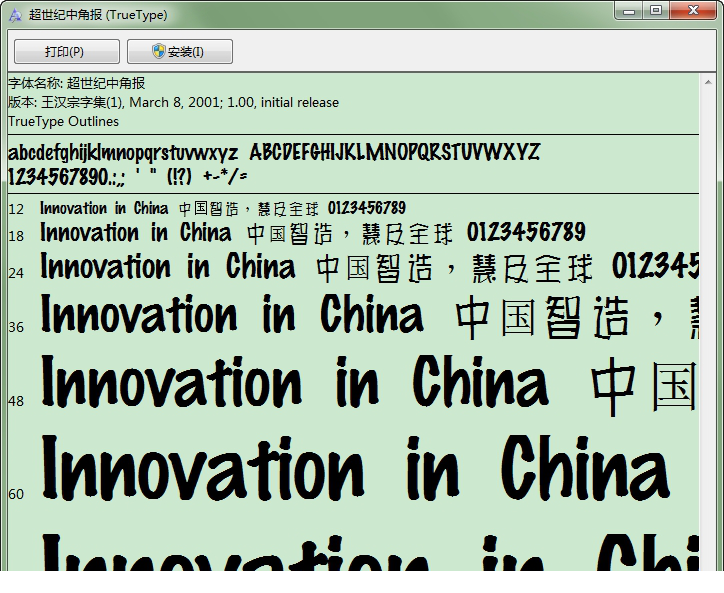Click the size 60 sample line
Image resolution: width=724 pixels, height=593 pixels.
point(356,467)
